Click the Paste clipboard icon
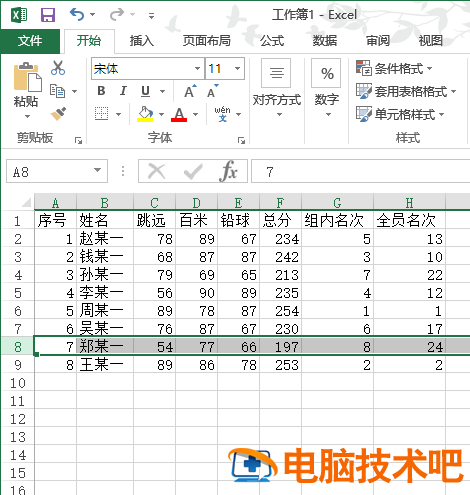 click(x=27, y=77)
